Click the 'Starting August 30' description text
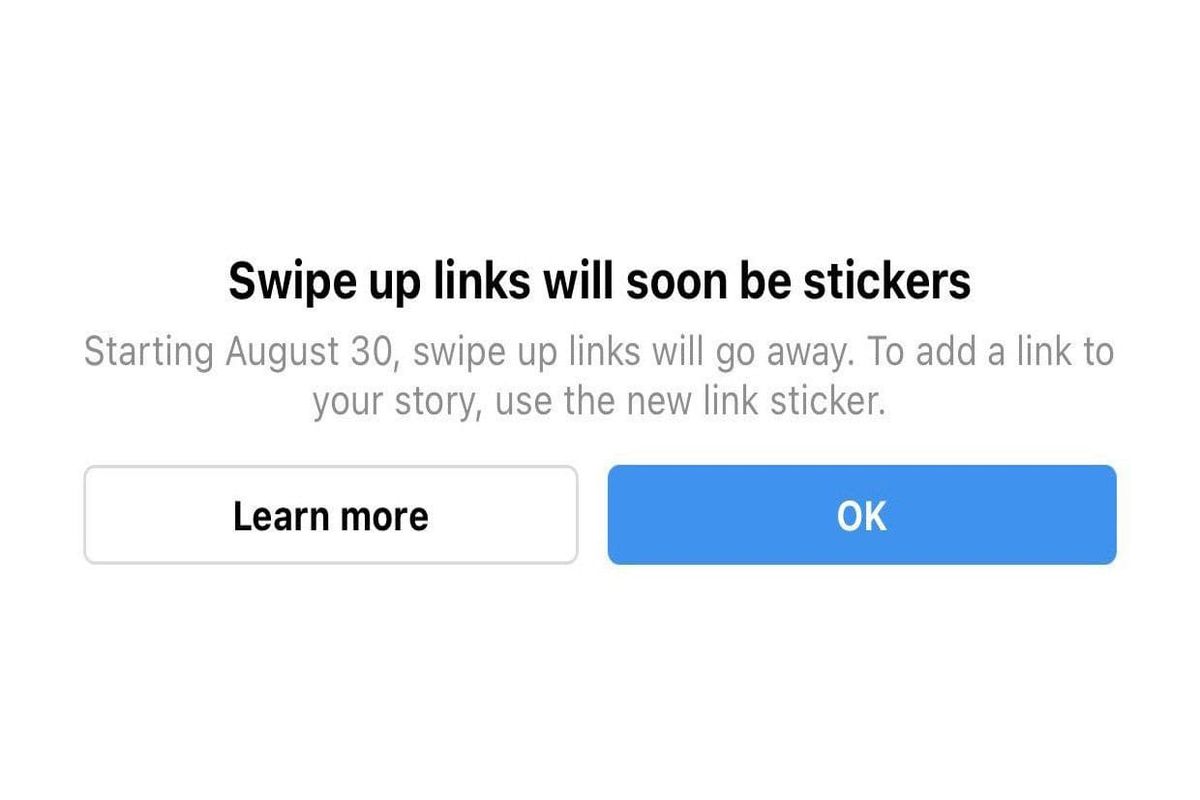Viewport: 1200px width, 800px height. coord(599,378)
